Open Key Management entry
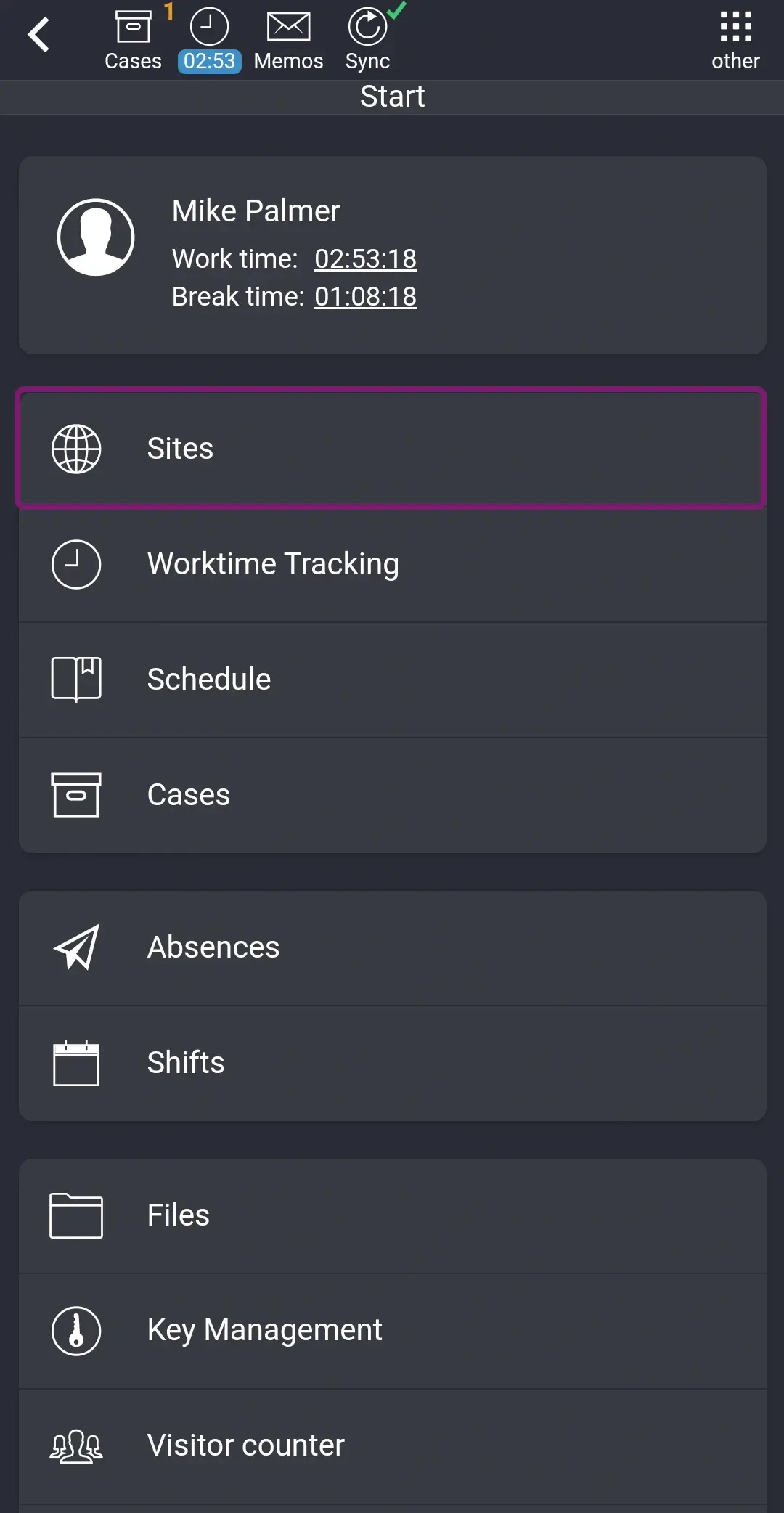The height and width of the screenshot is (1513, 784). pyautogui.click(x=392, y=1331)
